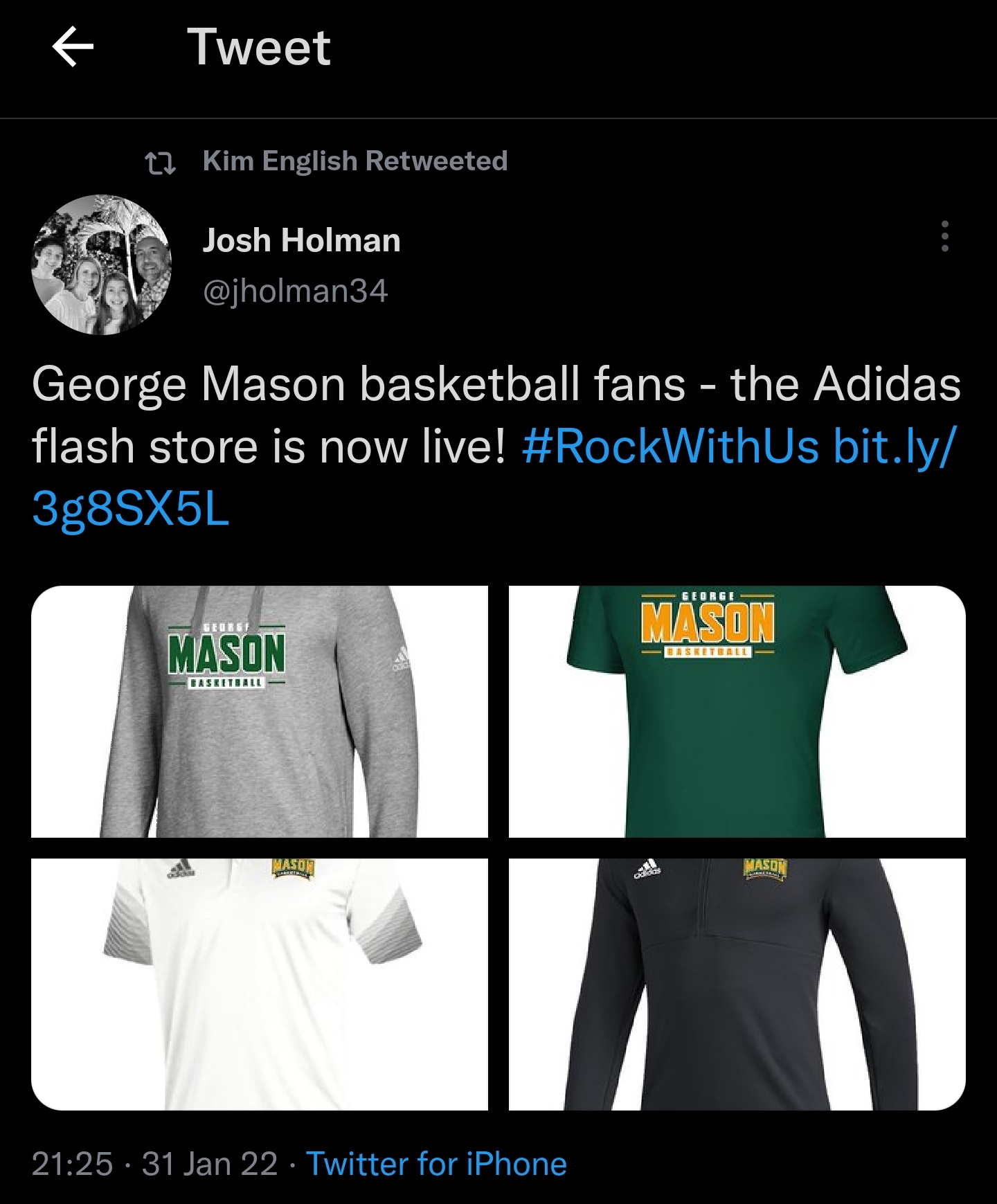Open the black quarter-zip pullover image
Screen dimensions: 997x1204
coord(737,984)
